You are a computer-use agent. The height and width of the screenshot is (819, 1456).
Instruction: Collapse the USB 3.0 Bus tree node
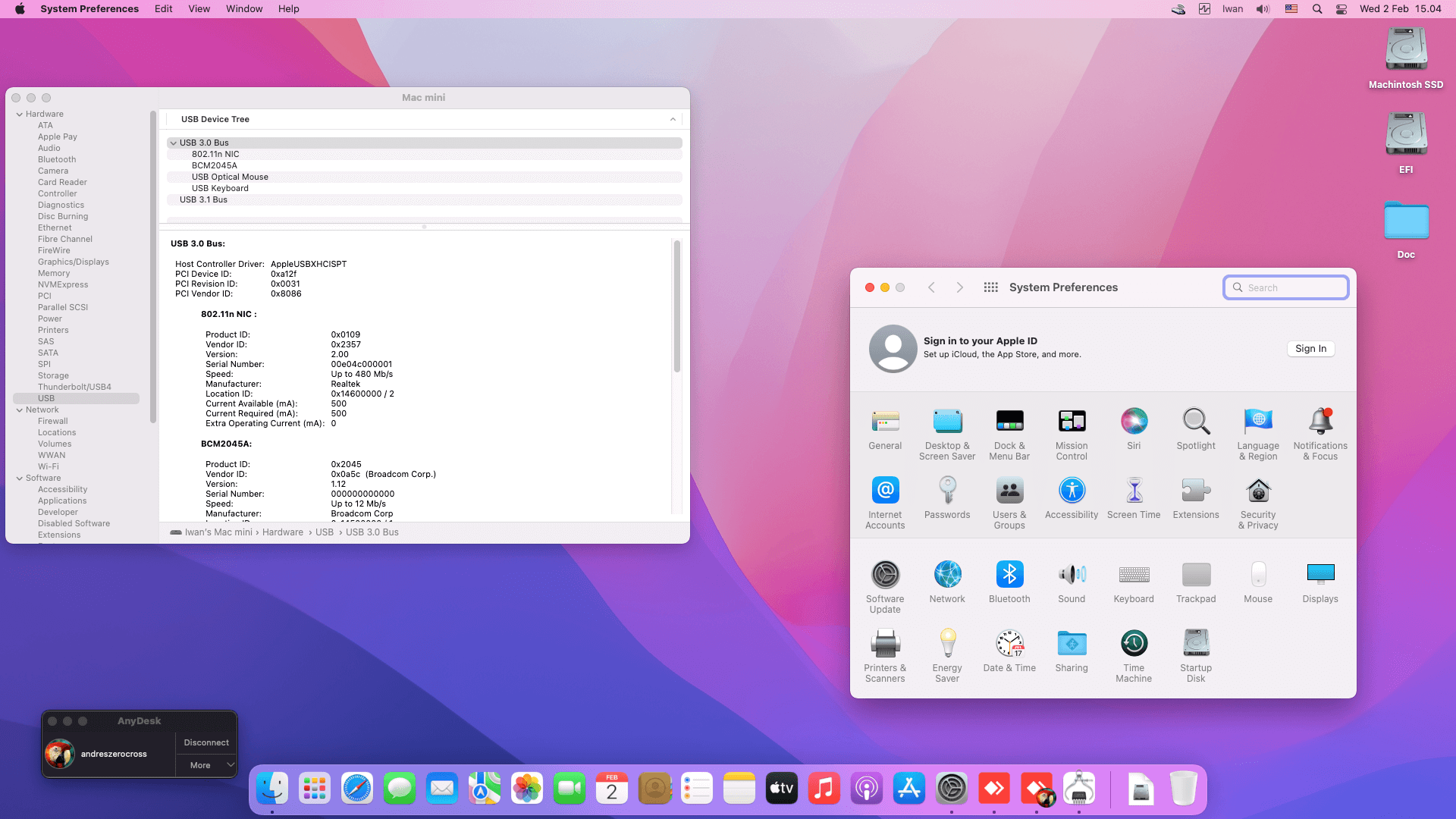pyautogui.click(x=174, y=143)
